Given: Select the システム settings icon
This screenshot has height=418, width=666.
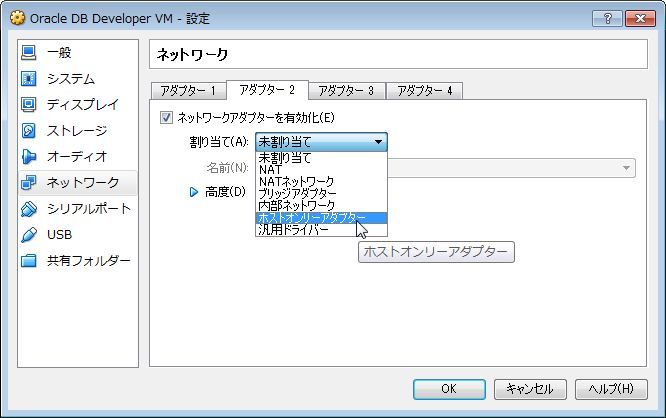Looking at the screenshot, I should point(28,79).
